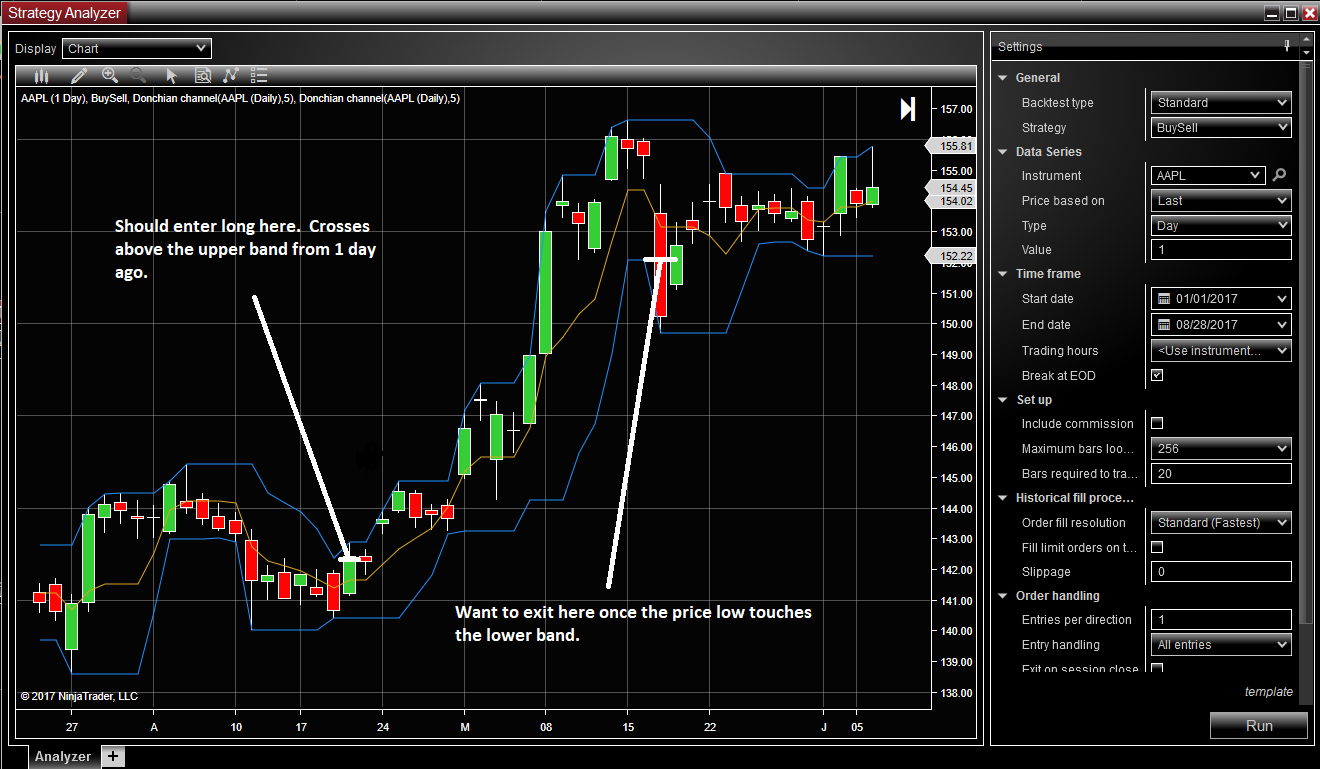Open the End date 08/28/2017 picker arrow
Image resolution: width=1320 pixels, height=769 pixels.
click(1282, 325)
